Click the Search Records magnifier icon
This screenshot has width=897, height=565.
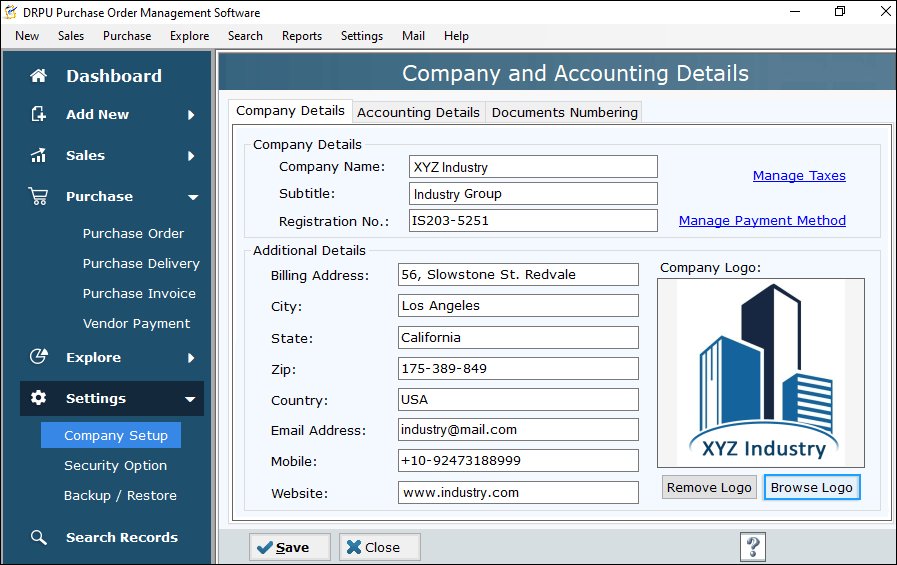tap(38, 537)
